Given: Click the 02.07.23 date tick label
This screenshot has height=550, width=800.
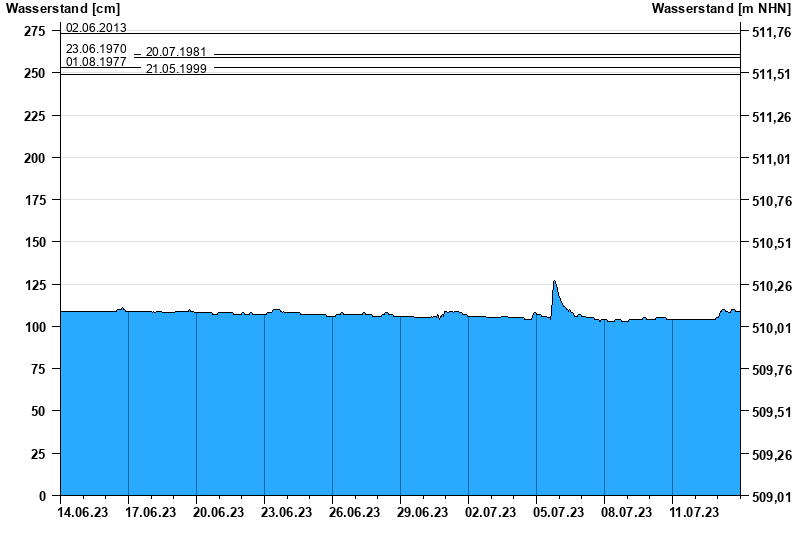Looking at the screenshot, I should tap(490, 513).
